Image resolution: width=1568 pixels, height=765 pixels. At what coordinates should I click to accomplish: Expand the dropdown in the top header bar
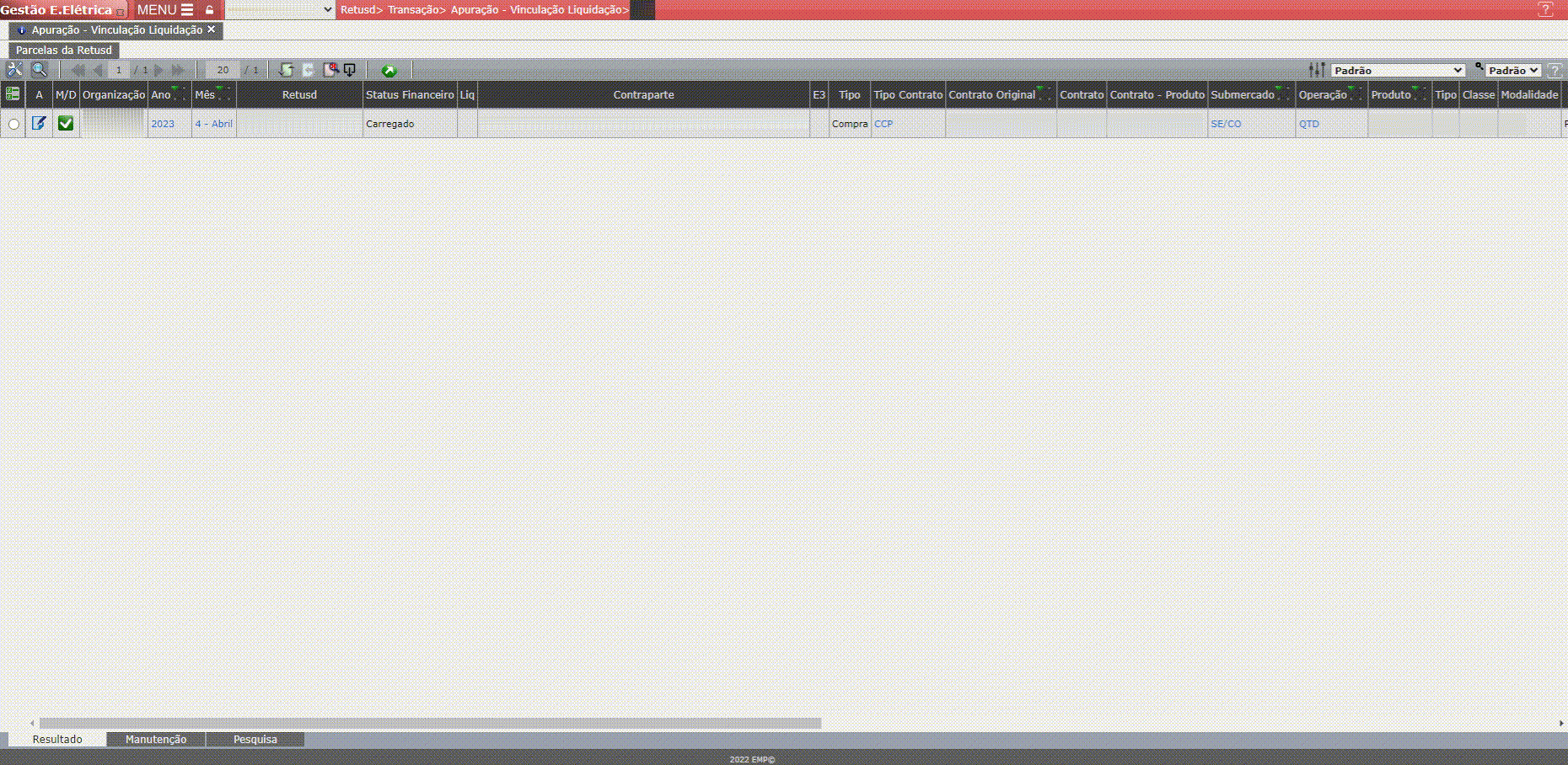click(x=280, y=10)
